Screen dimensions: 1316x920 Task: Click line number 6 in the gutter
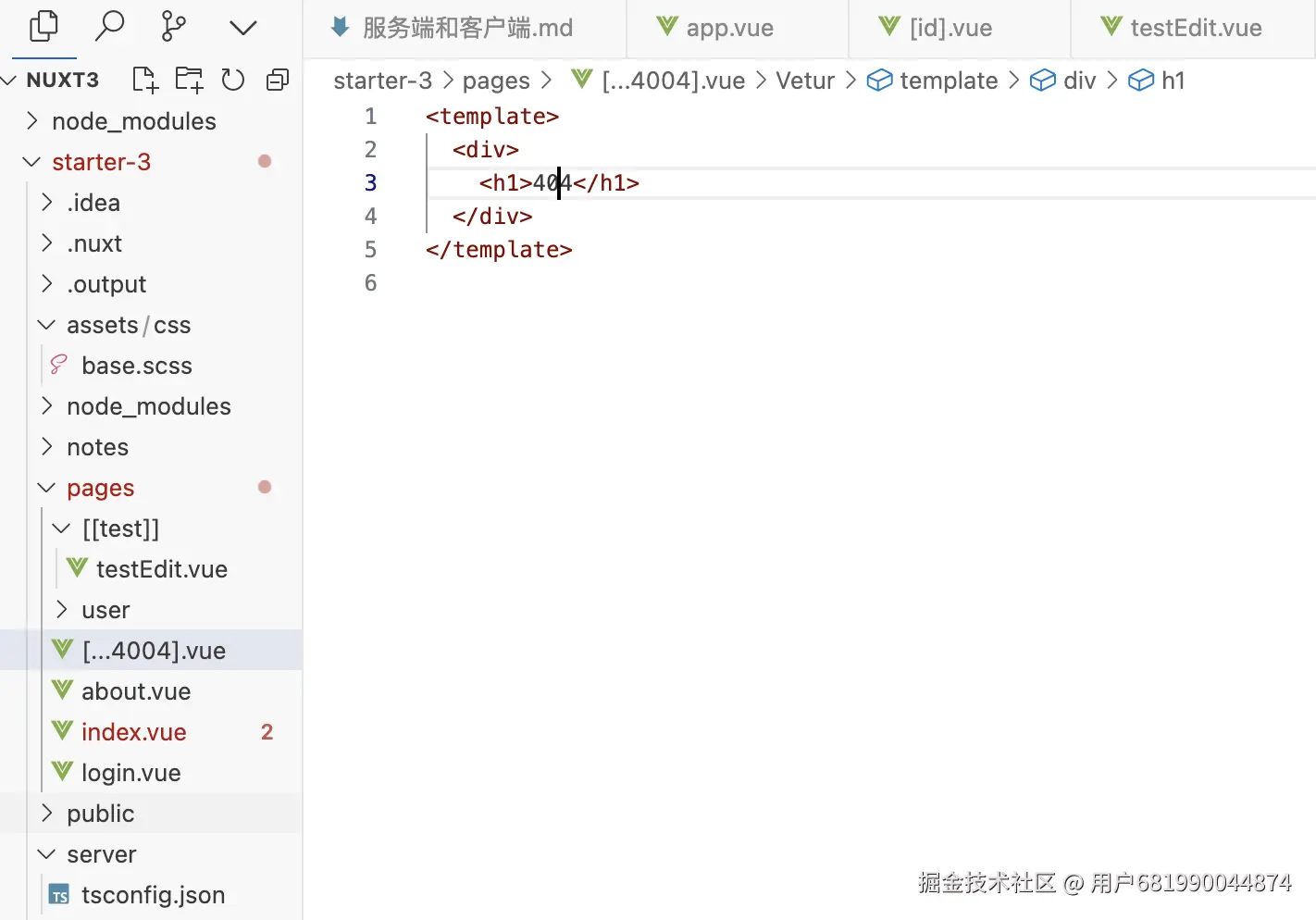[370, 282]
